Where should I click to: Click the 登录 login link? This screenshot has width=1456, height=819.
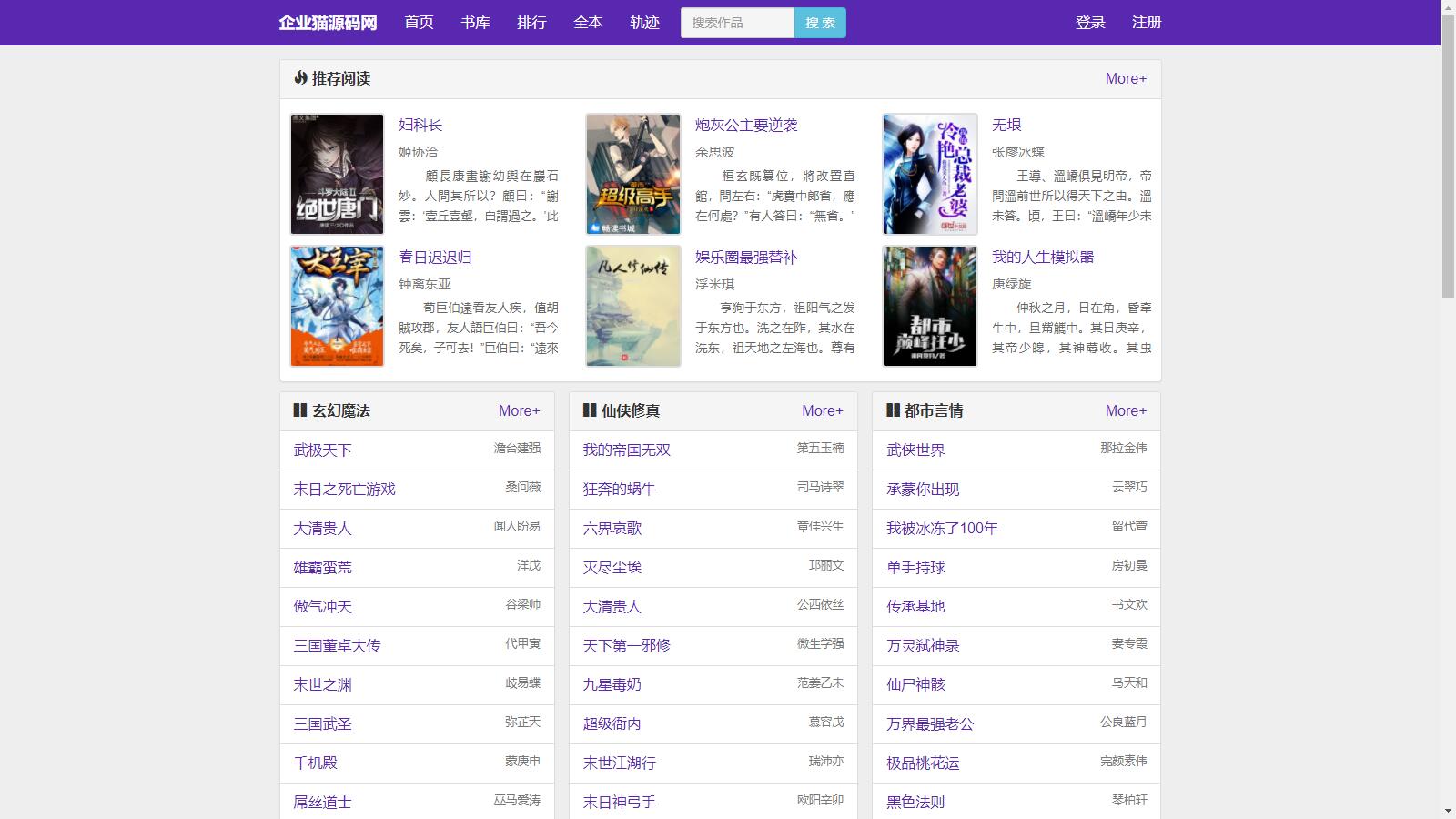click(1090, 23)
